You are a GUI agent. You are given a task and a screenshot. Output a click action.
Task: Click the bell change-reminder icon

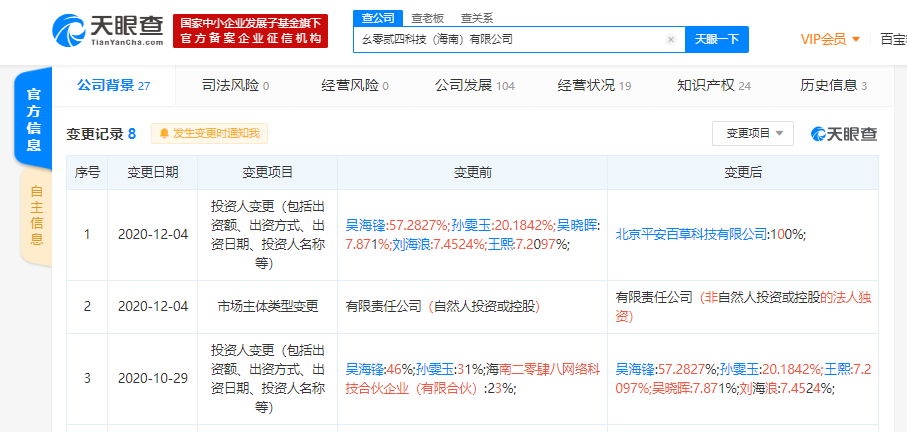point(162,133)
